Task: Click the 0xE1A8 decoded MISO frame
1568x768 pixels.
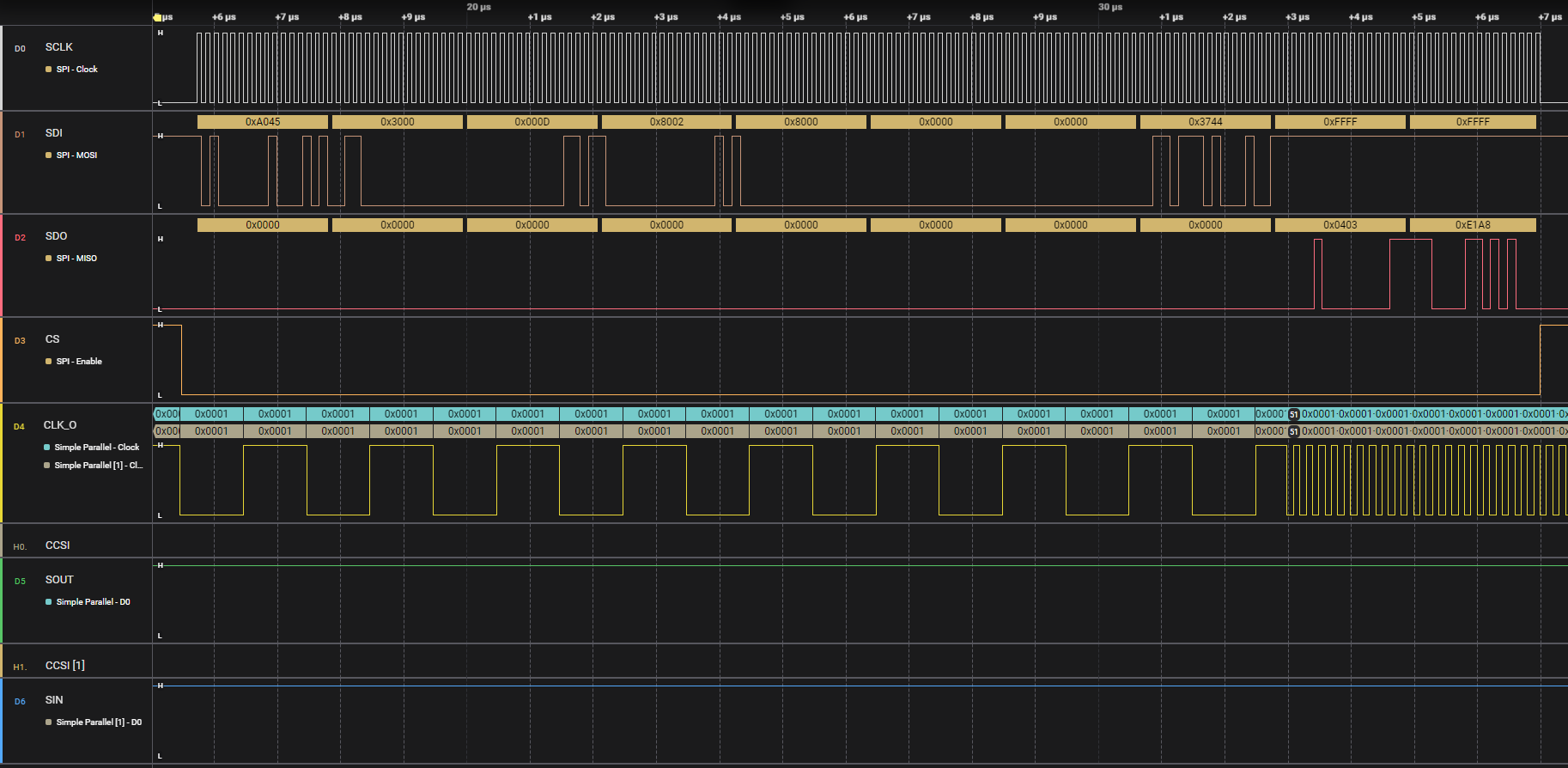Action: pos(1472,225)
